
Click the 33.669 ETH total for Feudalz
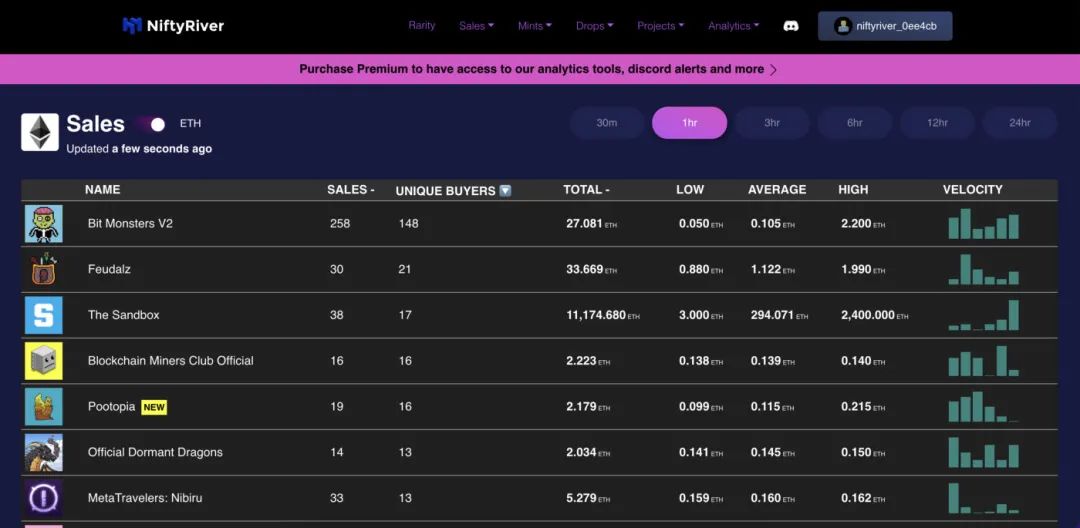[591, 269]
